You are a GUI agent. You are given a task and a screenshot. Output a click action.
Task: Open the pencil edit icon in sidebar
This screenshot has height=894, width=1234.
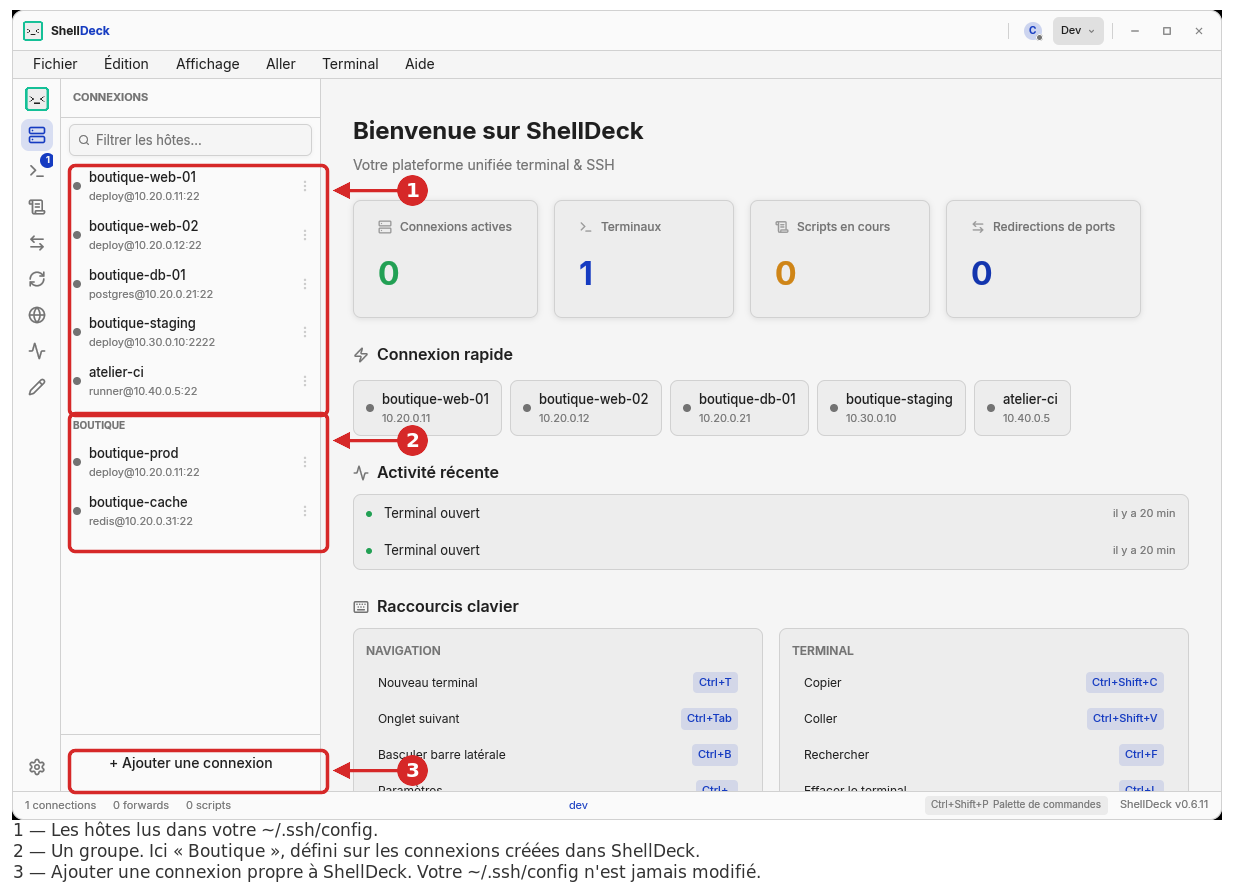37,387
